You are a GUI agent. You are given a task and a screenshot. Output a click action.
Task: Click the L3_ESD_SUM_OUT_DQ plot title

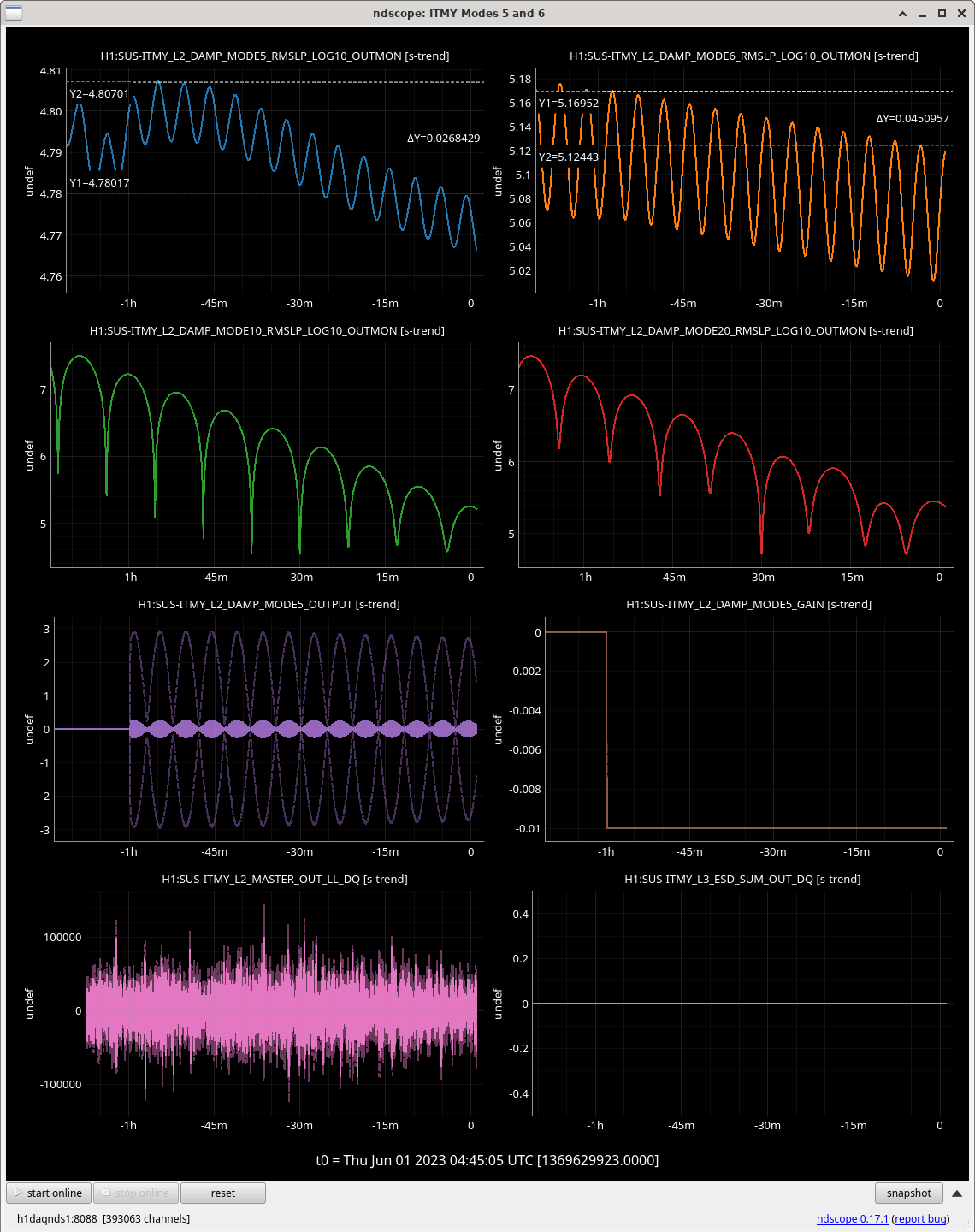tap(742, 879)
